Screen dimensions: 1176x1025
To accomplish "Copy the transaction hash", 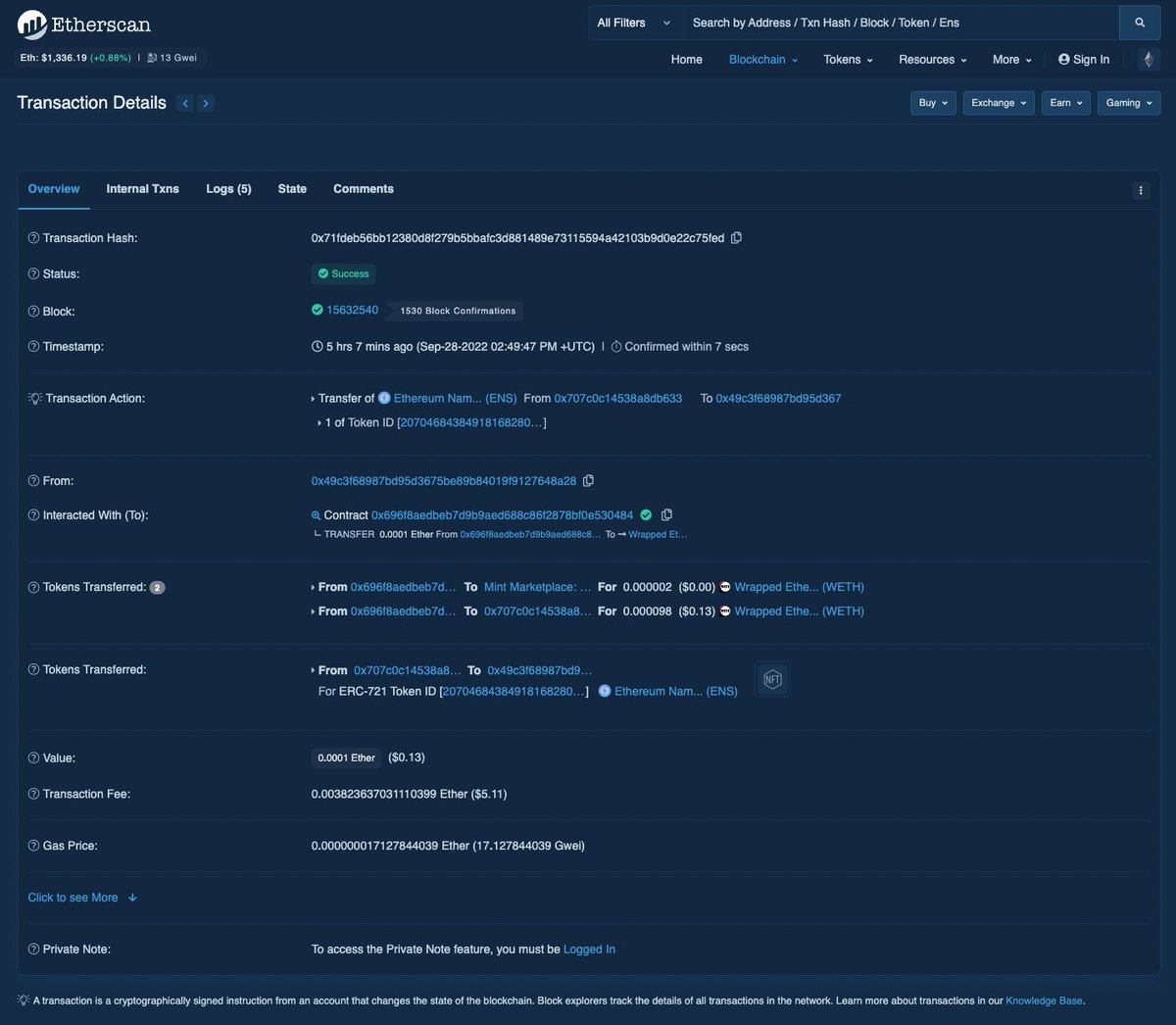I will pyautogui.click(x=736, y=237).
